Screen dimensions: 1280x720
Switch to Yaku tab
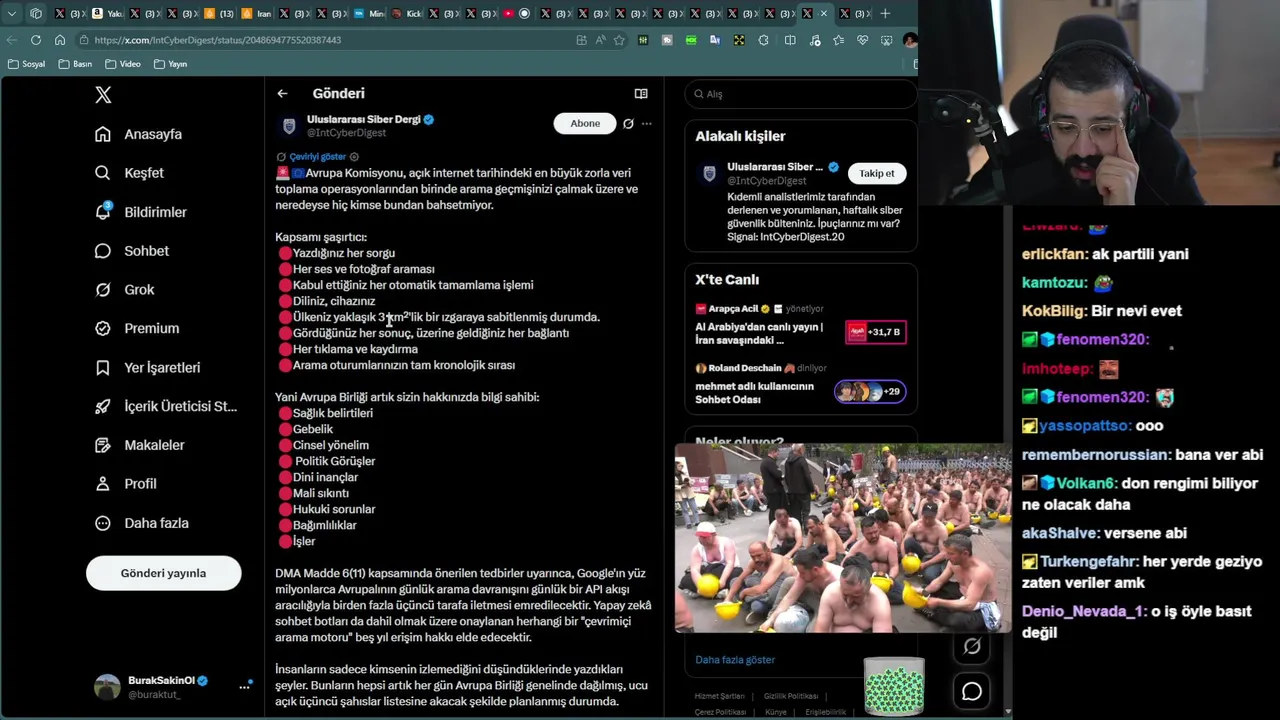(x=108, y=14)
